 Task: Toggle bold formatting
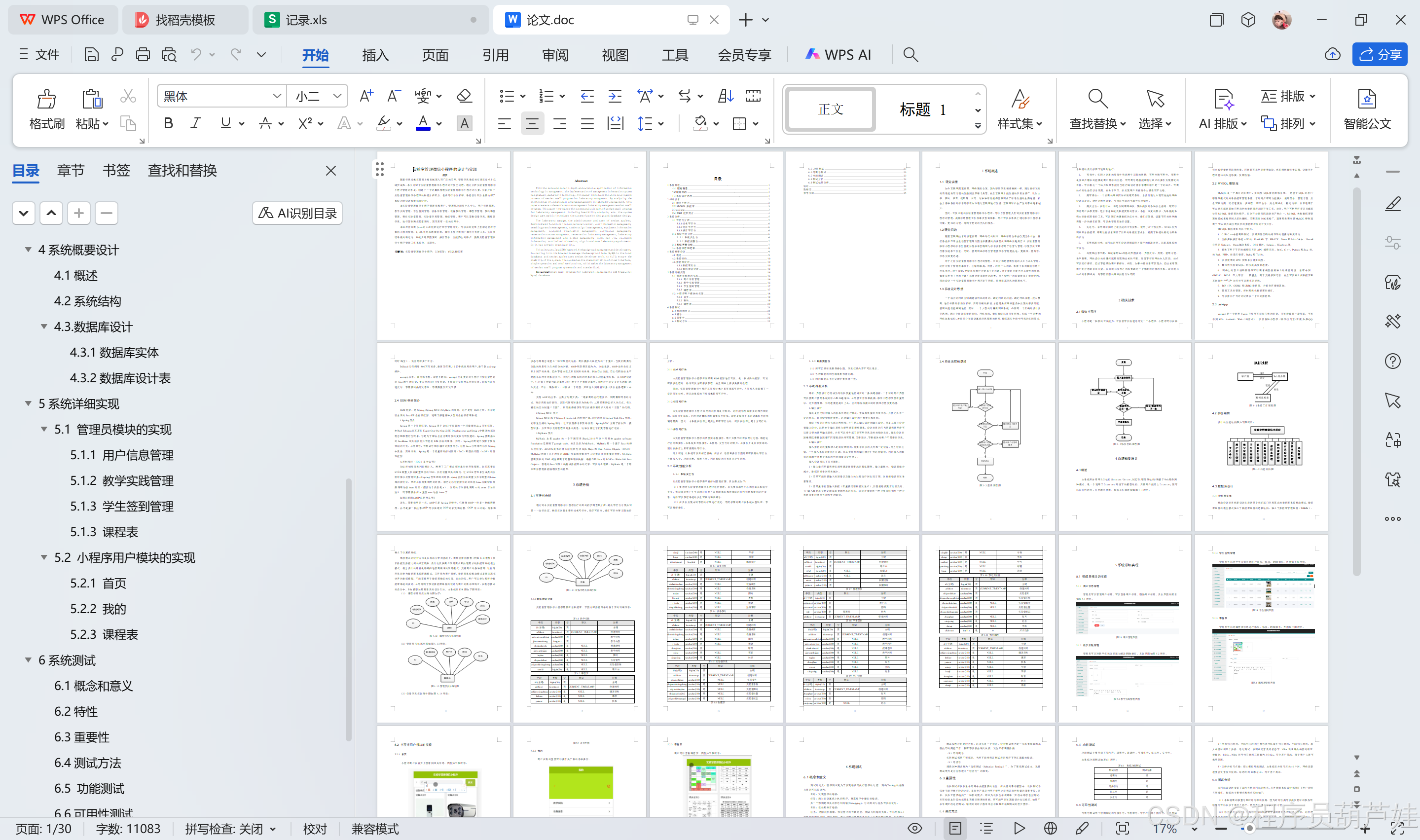(x=168, y=123)
